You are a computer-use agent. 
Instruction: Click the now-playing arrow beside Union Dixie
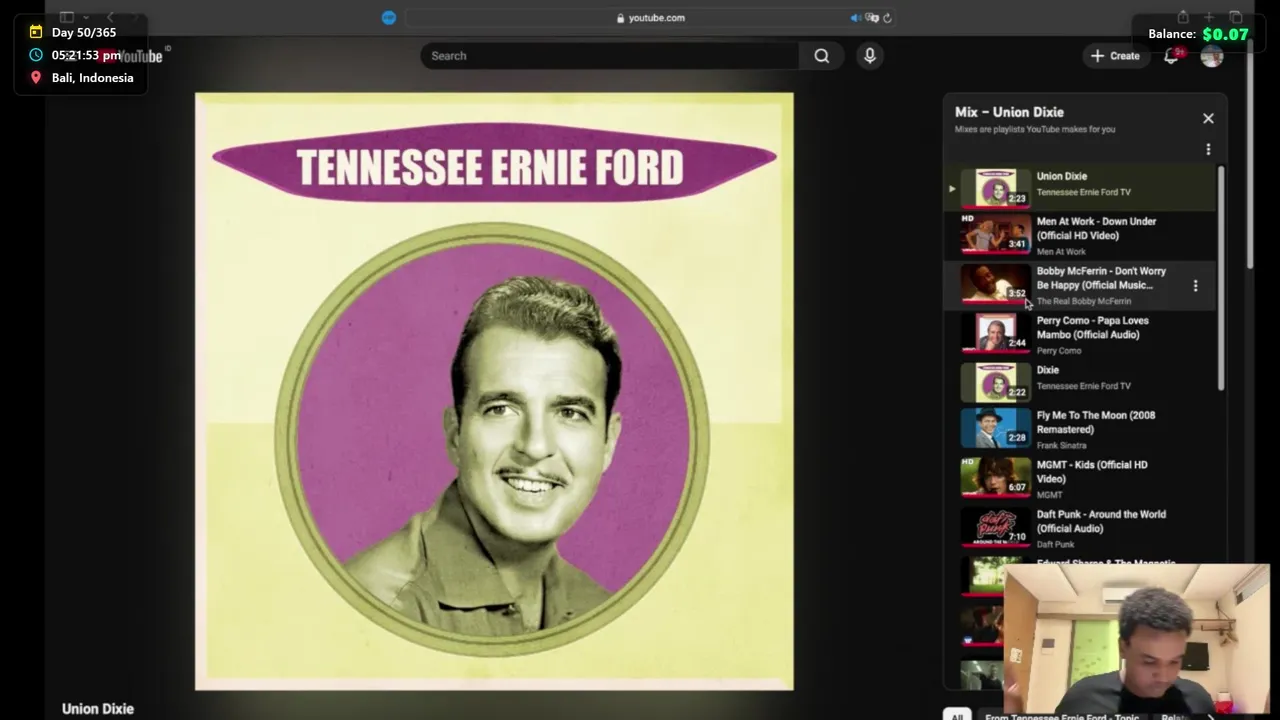(x=952, y=188)
